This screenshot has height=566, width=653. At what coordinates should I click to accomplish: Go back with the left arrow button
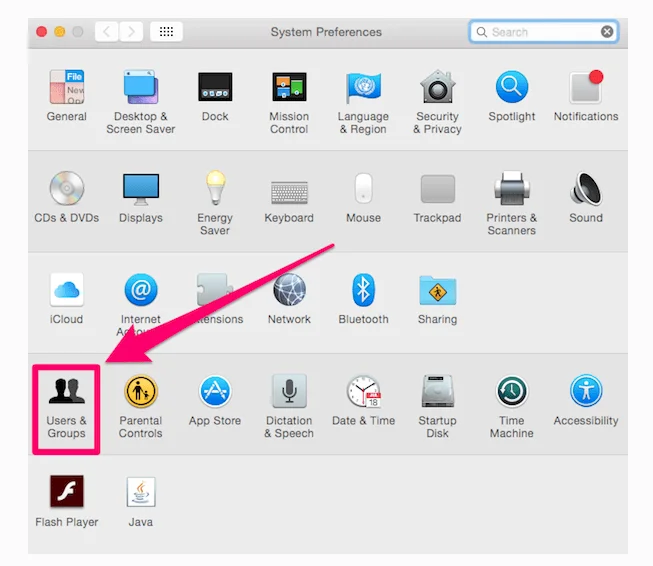pyautogui.click(x=107, y=32)
